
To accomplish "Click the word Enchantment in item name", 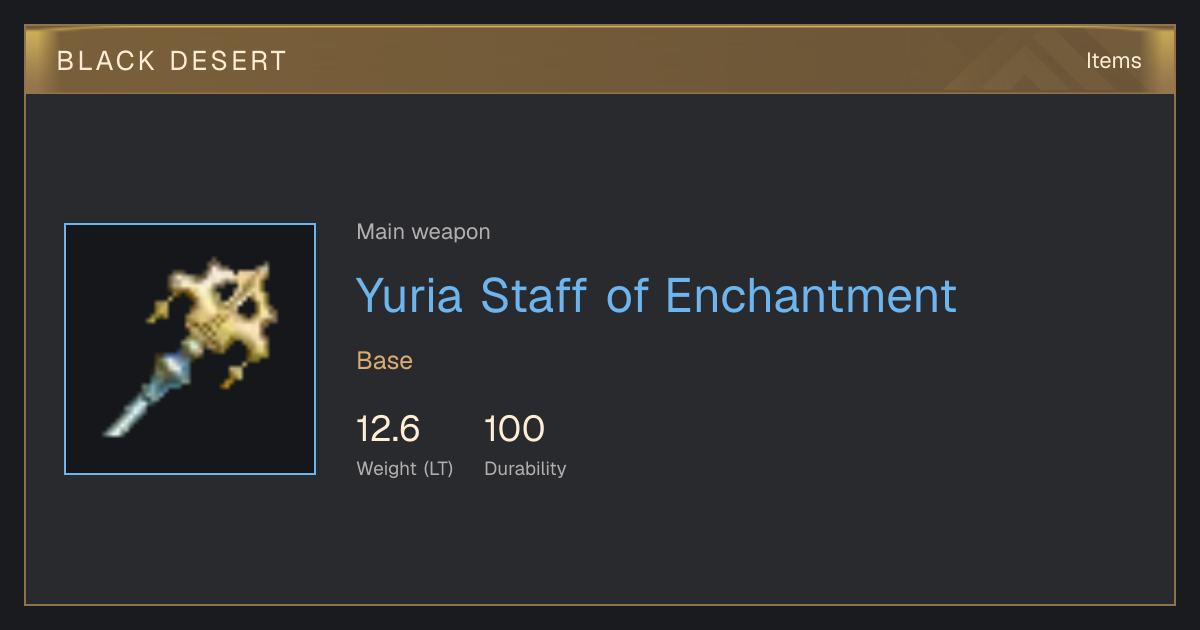I will tap(811, 296).
